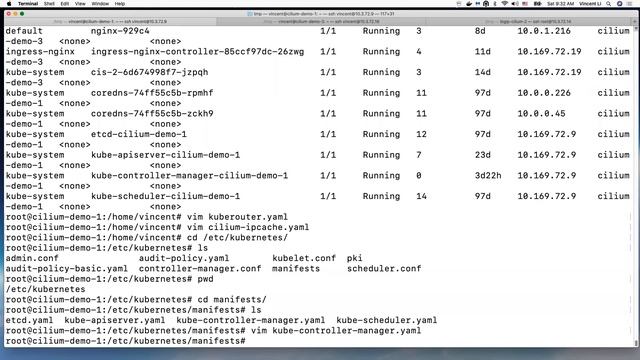This screenshot has width=640, height=360.
Task: Click the volume icon in menu bar
Action: click(515, 4)
